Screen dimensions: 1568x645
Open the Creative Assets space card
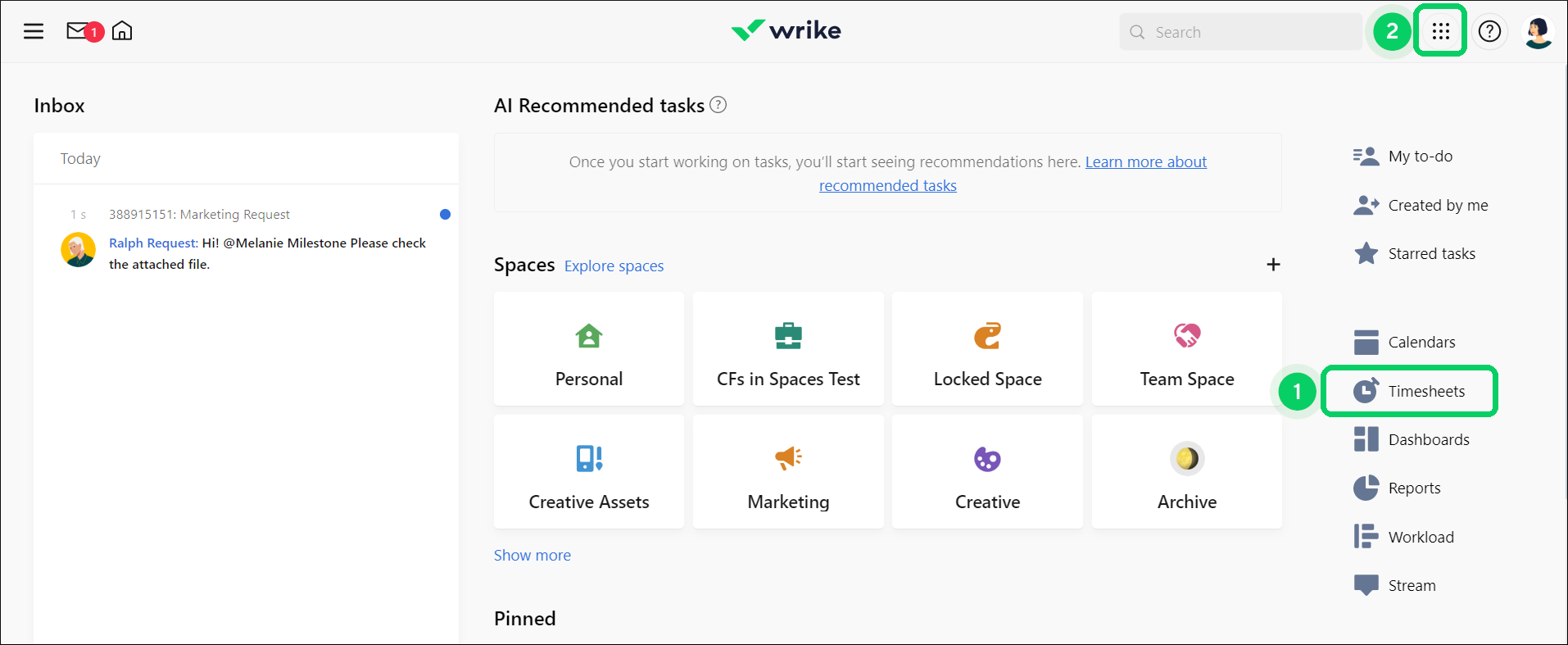[589, 471]
